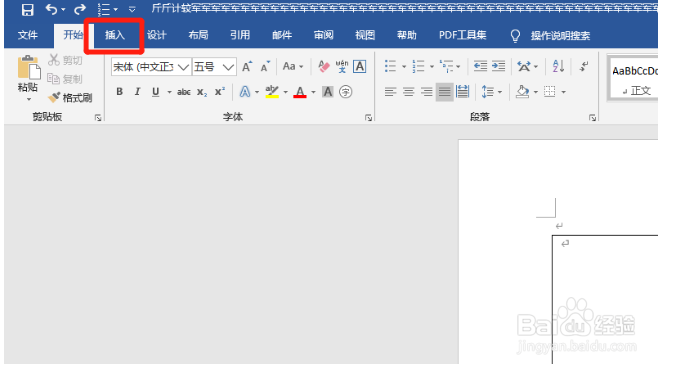Align text left
Image resolution: width=674 pixels, height=370 pixels.
click(390, 92)
